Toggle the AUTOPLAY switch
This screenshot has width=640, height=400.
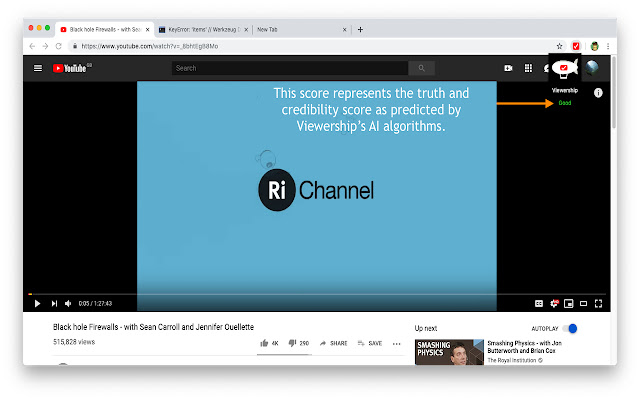pyautogui.click(x=570, y=329)
